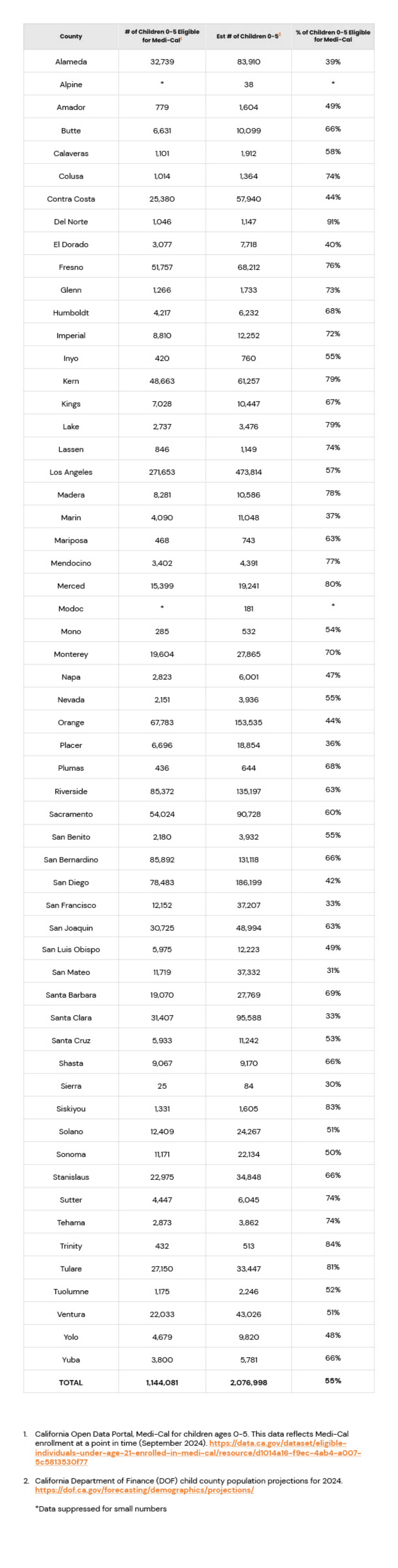Screen dimensions: 398x1568
Task: Click the Del Norte 91% cell
Action: click(333, 222)
